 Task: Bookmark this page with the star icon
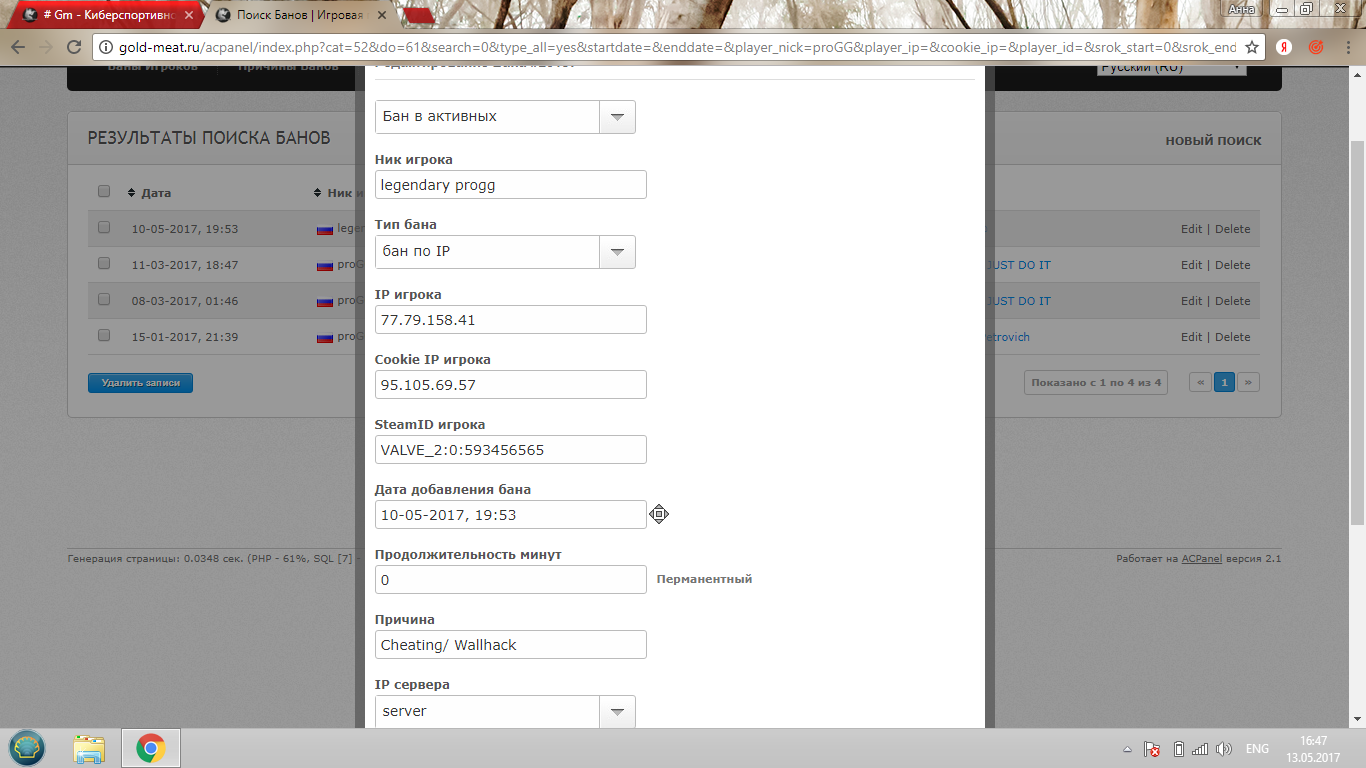[x=1251, y=47]
